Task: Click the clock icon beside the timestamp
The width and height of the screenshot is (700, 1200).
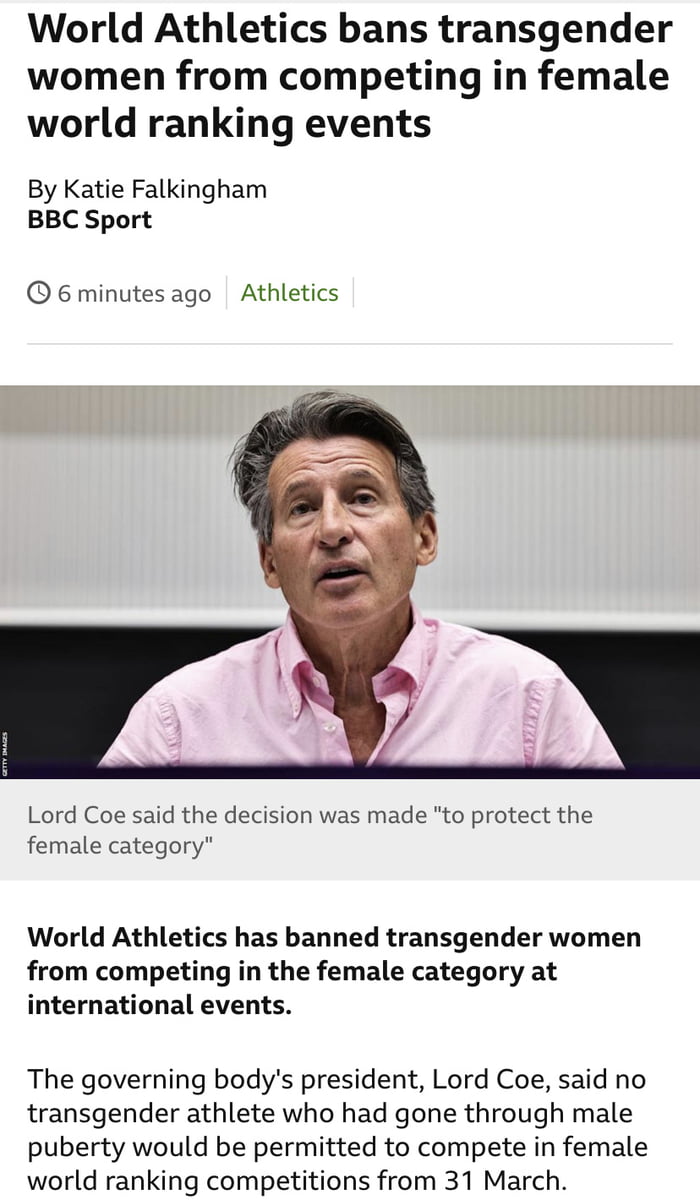Action: click(39, 293)
